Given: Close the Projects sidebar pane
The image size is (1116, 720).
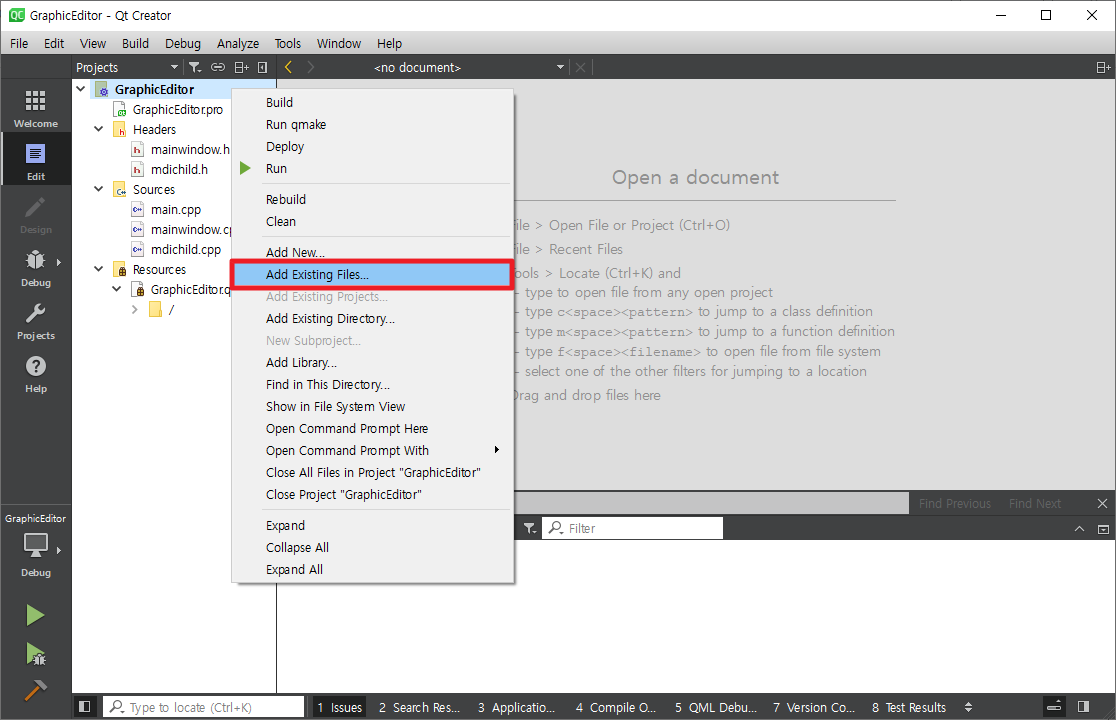Looking at the screenshot, I should click(x=263, y=67).
